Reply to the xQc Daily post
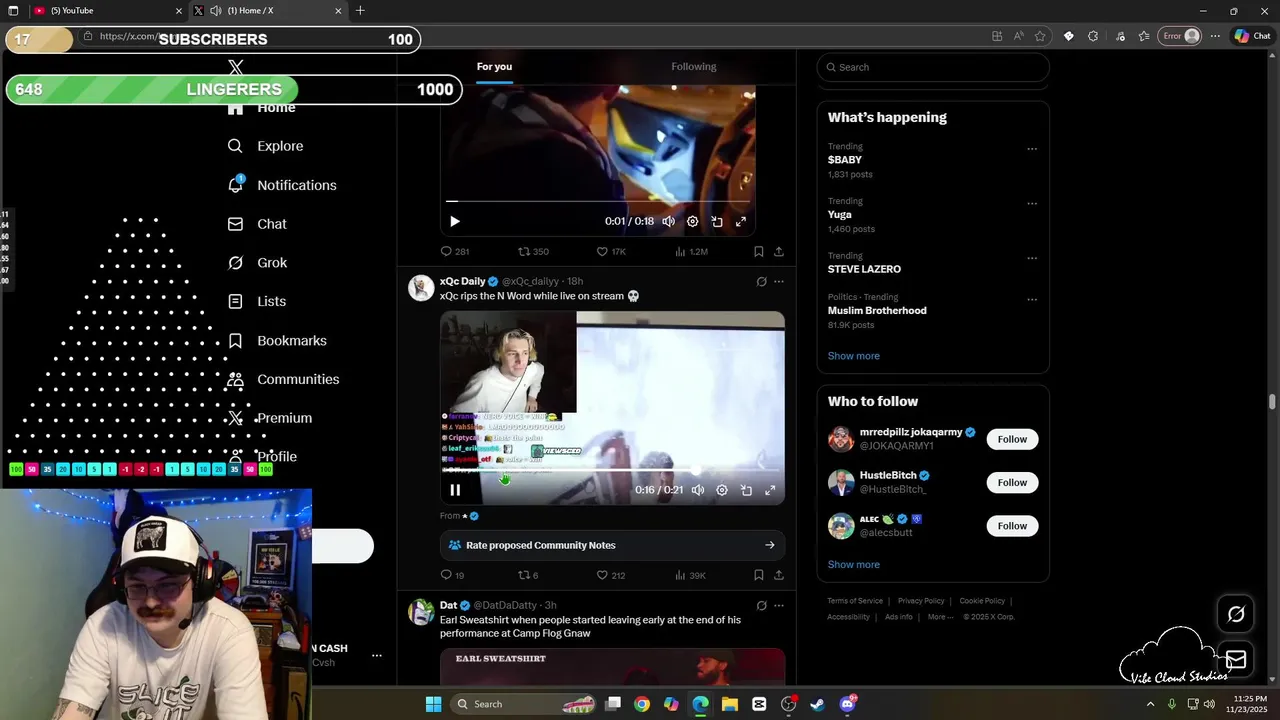 pos(453,575)
